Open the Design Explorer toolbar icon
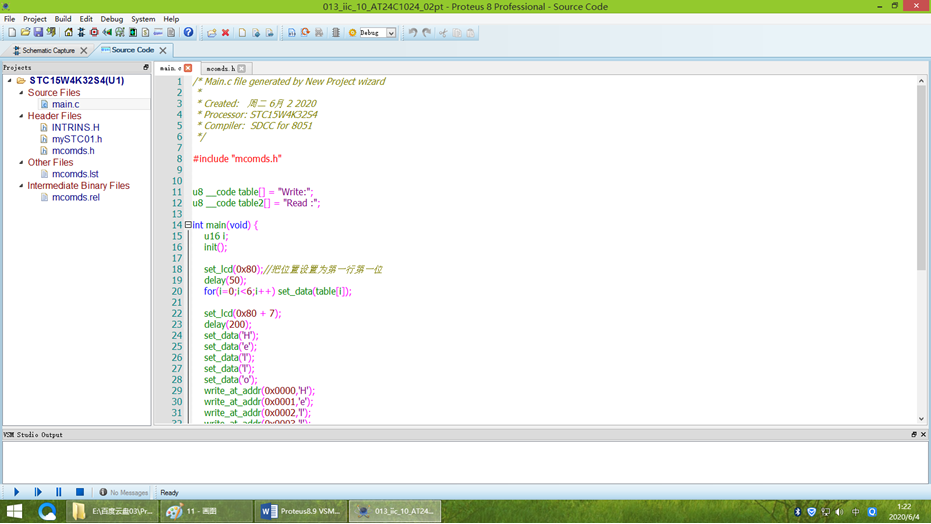Viewport: 931px width, 524px height. pos(133,33)
